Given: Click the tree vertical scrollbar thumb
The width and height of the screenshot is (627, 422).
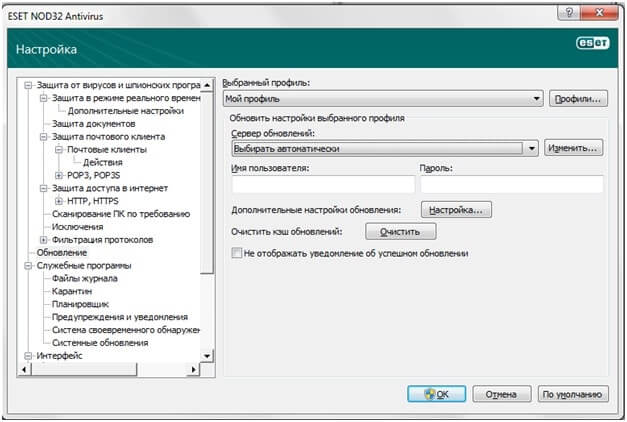Looking at the screenshot, I should point(207,182).
